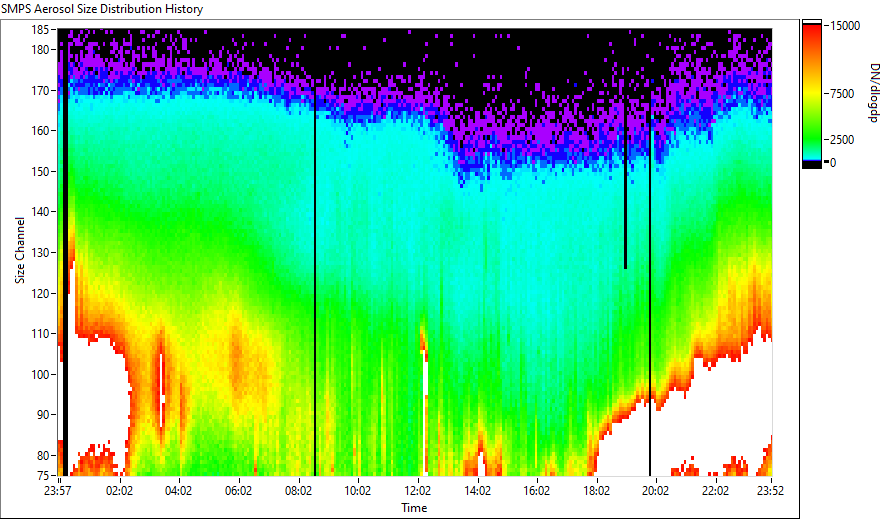Viewport: 884px width, 519px height.
Task: Click the y-axis tick label 140
Action: click(x=40, y=212)
